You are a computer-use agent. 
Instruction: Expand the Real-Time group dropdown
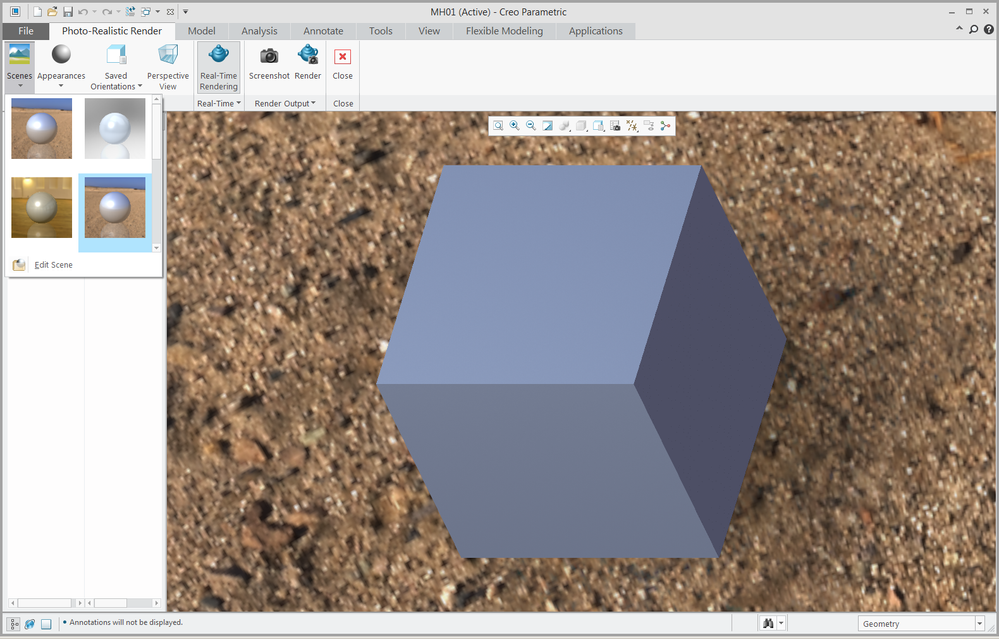(x=219, y=103)
